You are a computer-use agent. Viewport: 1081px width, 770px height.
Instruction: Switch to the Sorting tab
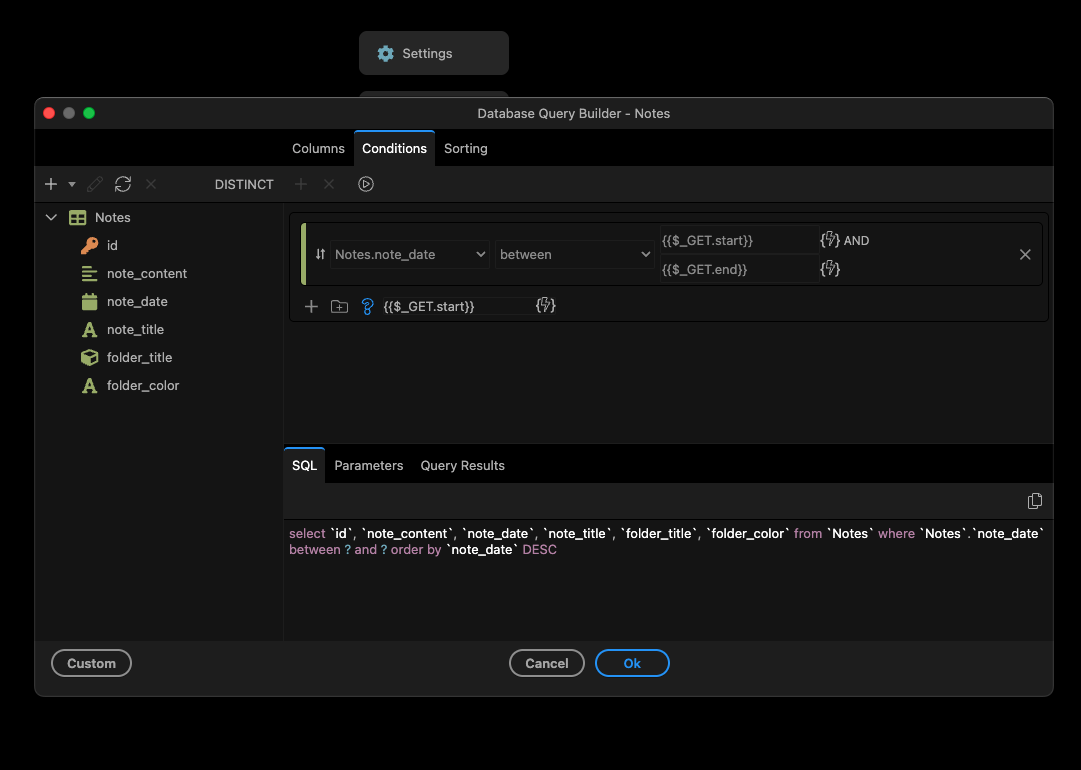click(466, 148)
